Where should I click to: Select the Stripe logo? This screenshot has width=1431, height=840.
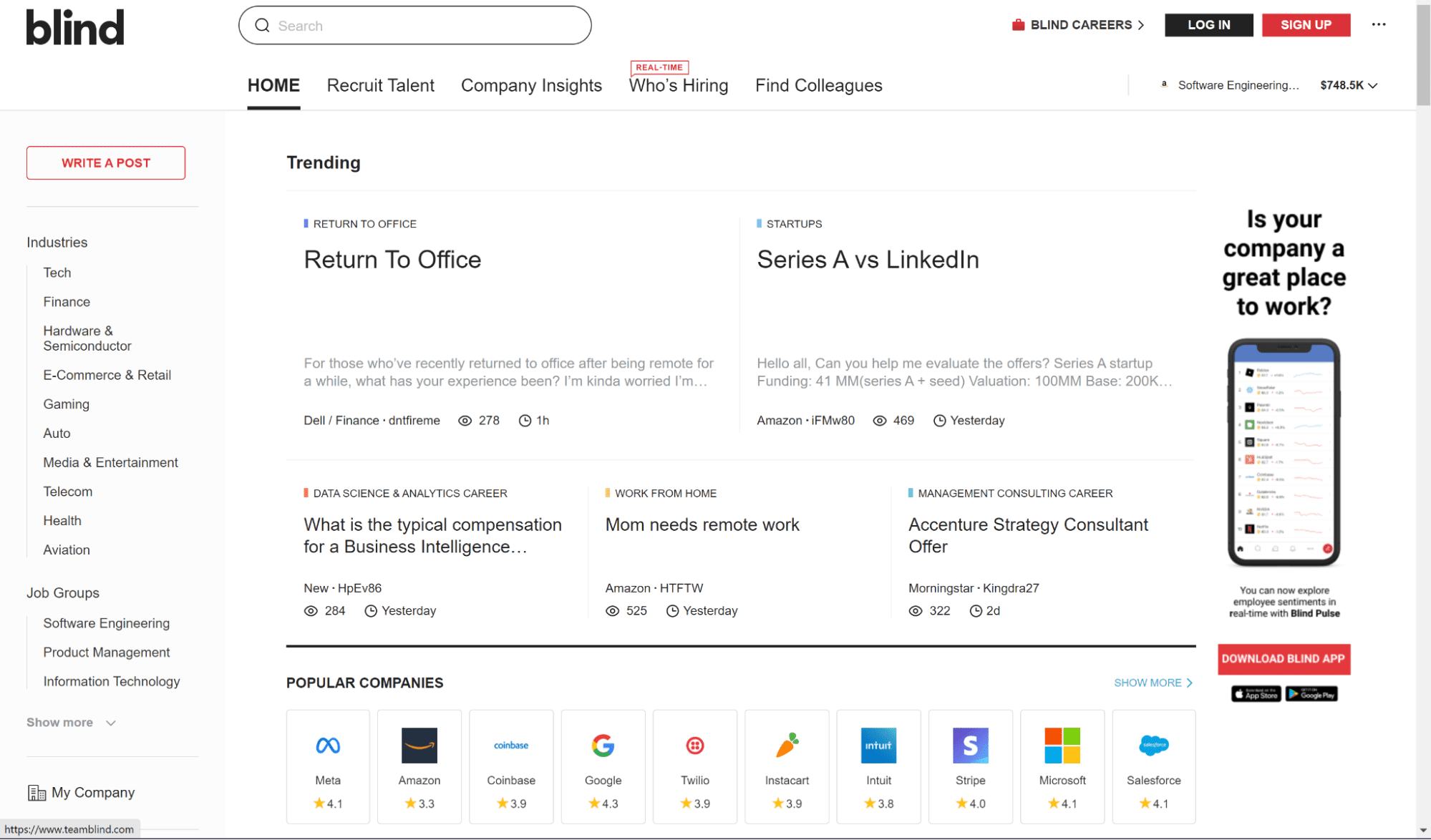(970, 745)
